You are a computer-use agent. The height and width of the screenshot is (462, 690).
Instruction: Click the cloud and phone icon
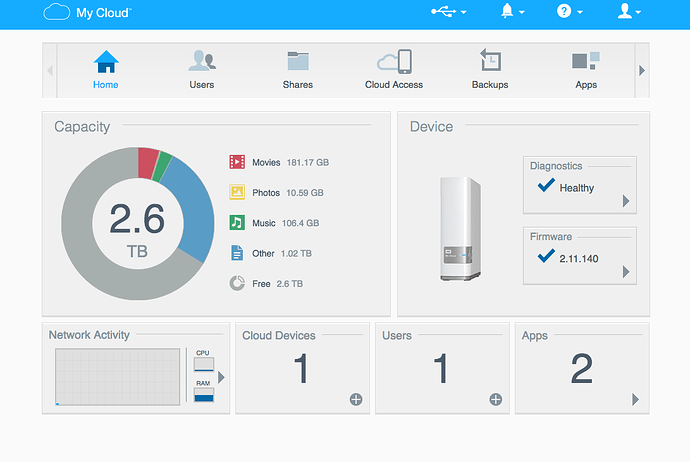395,61
